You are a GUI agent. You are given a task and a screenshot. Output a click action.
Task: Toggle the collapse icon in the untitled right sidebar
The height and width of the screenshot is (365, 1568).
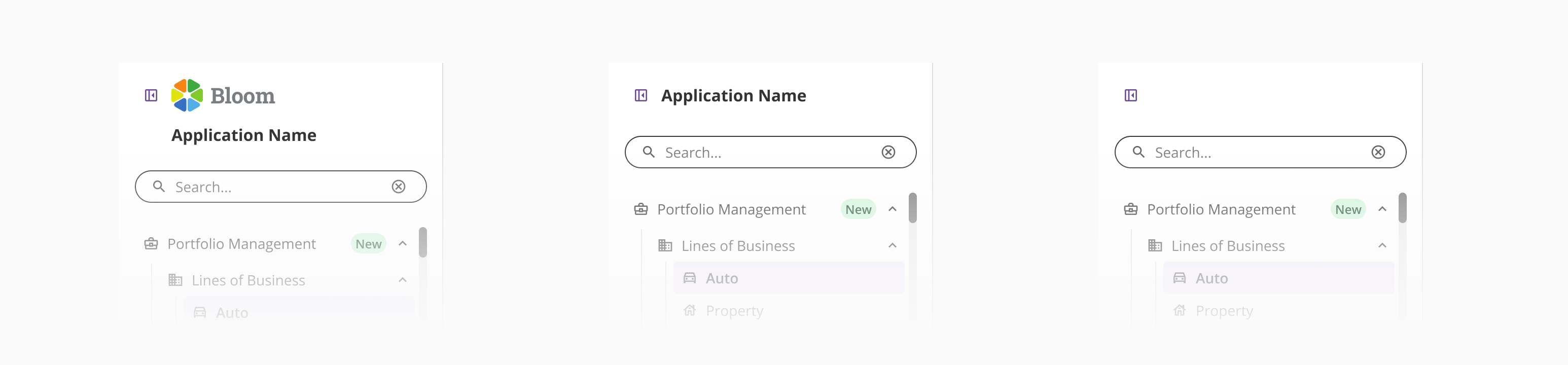coord(1130,95)
